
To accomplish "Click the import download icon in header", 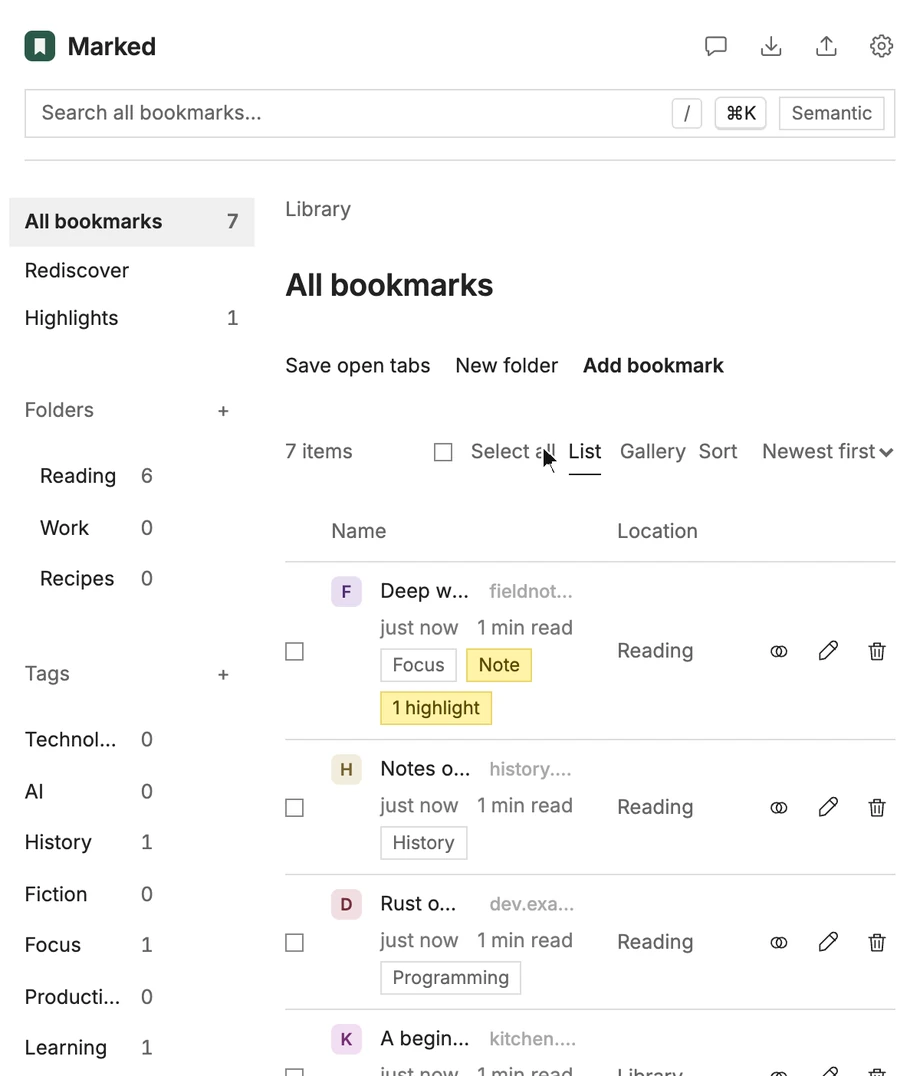I will [x=771, y=46].
